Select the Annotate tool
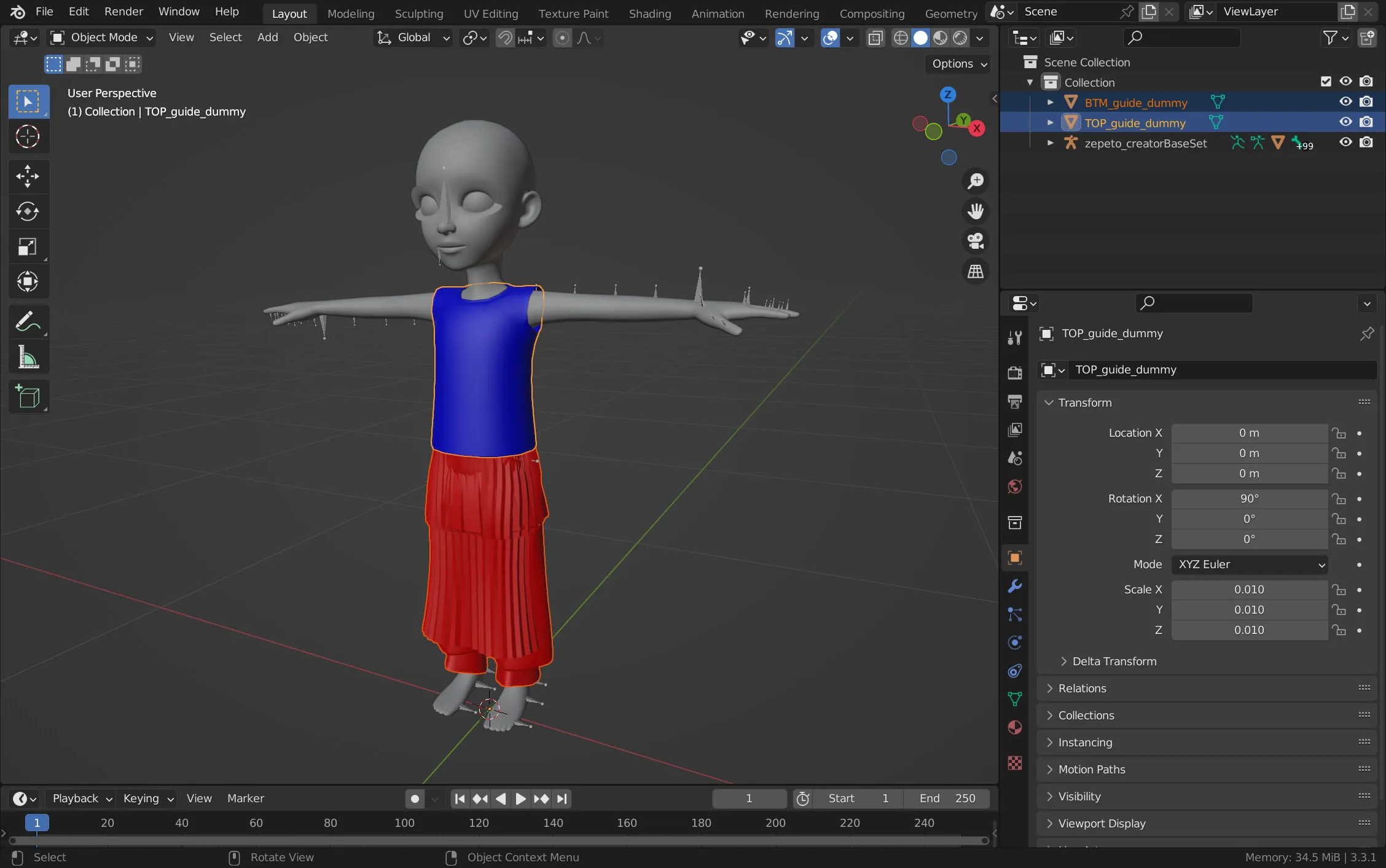Screen dimensions: 1386x868 28,321
